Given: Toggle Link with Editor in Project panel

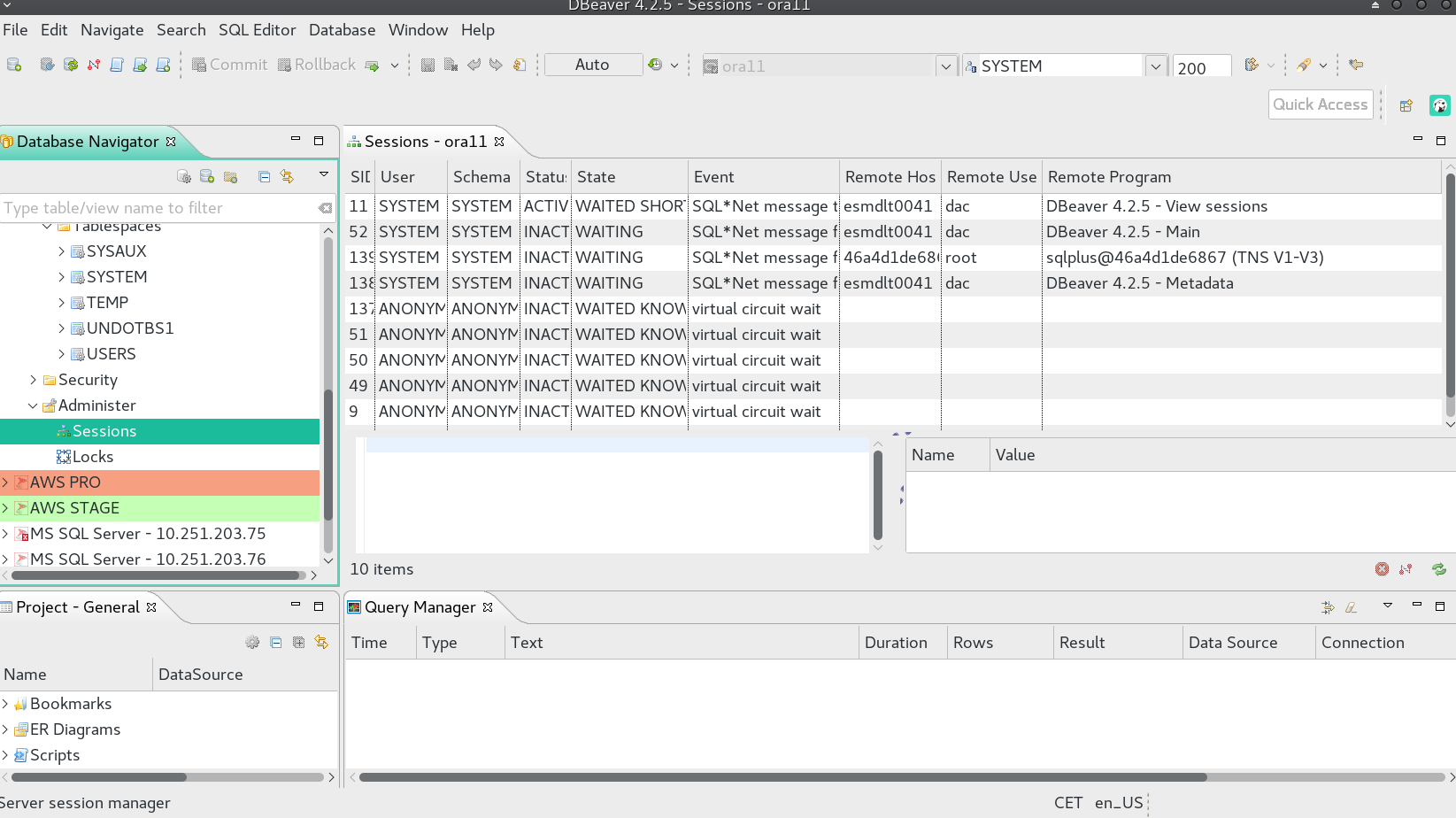Looking at the screenshot, I should [321, 642].
